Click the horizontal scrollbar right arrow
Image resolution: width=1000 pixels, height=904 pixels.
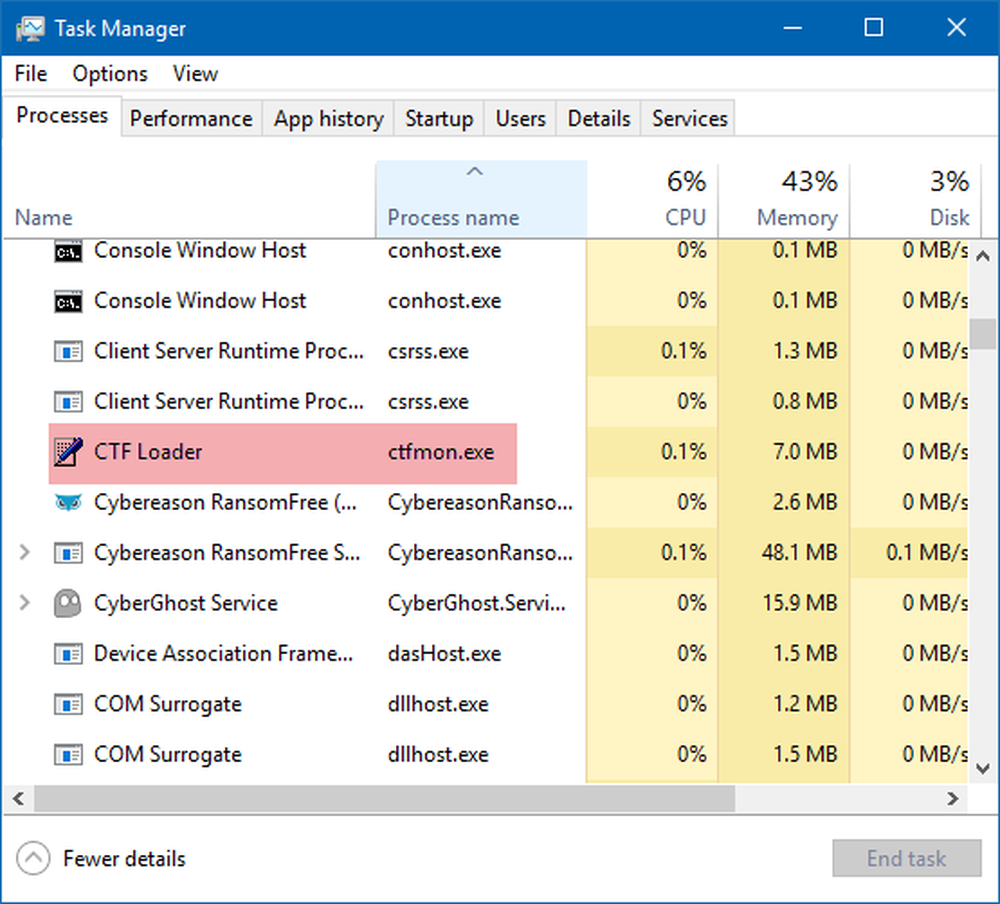point(953,798)
